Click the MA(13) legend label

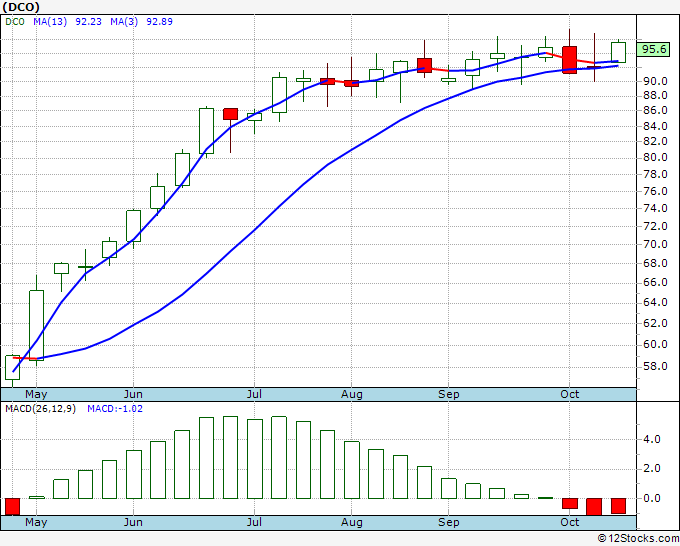pyautogui.click(x=50, y=22)
